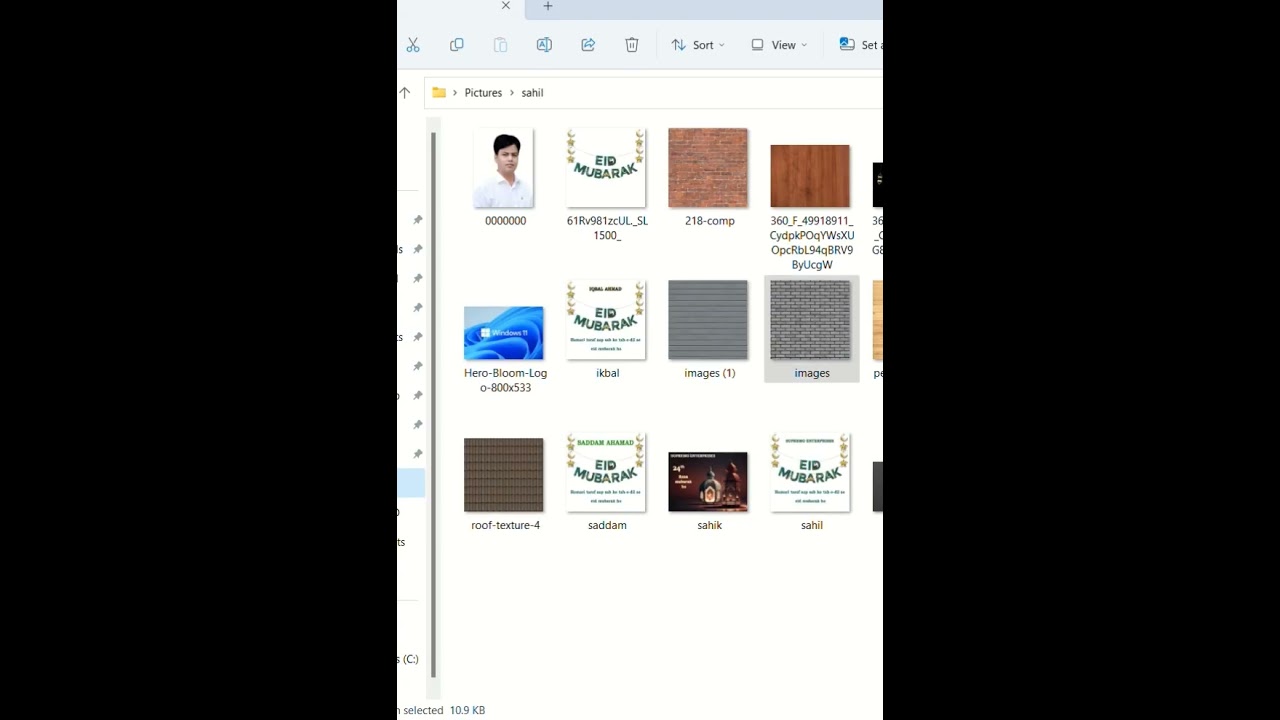Open a new tab with plus button

pos(547,6)
